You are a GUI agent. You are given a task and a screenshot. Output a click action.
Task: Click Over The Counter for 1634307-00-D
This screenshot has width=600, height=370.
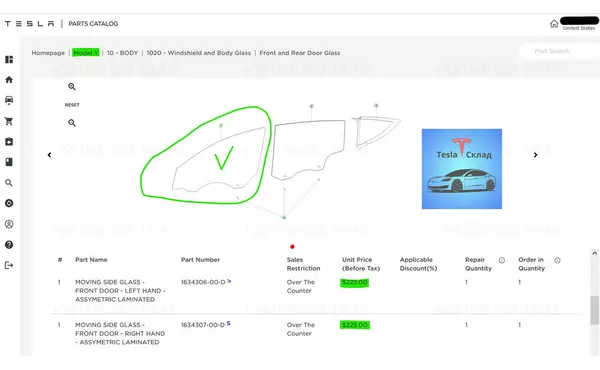pos(301,329)
